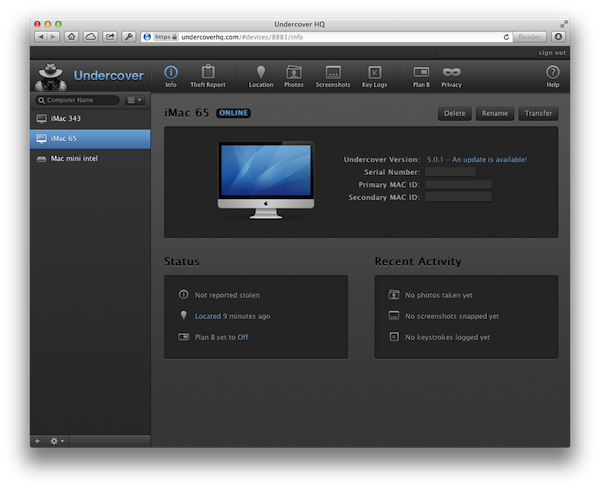Click the 'Not reported stolen' text
This screenshot has width=600, height=489.
tap(227, 295)
